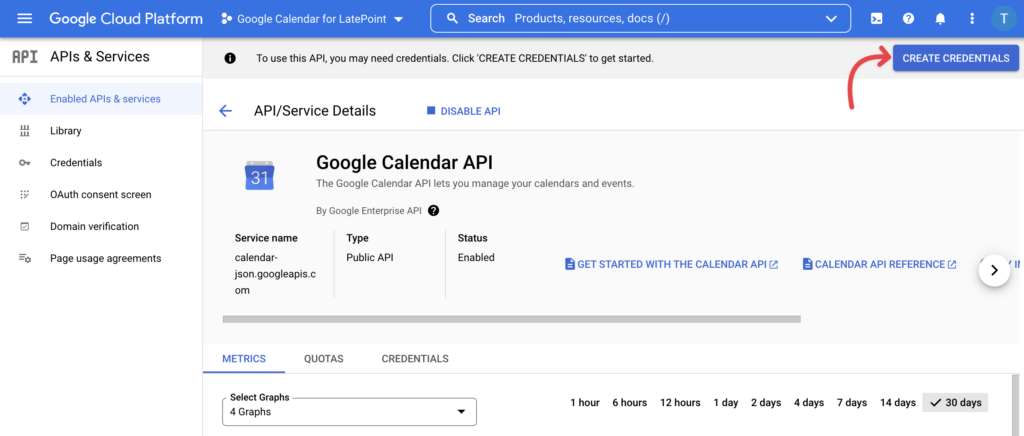The height and width of the screenshot is (436, 1024).
Task: Click the Library grid icon
Action: coord(25,131)
